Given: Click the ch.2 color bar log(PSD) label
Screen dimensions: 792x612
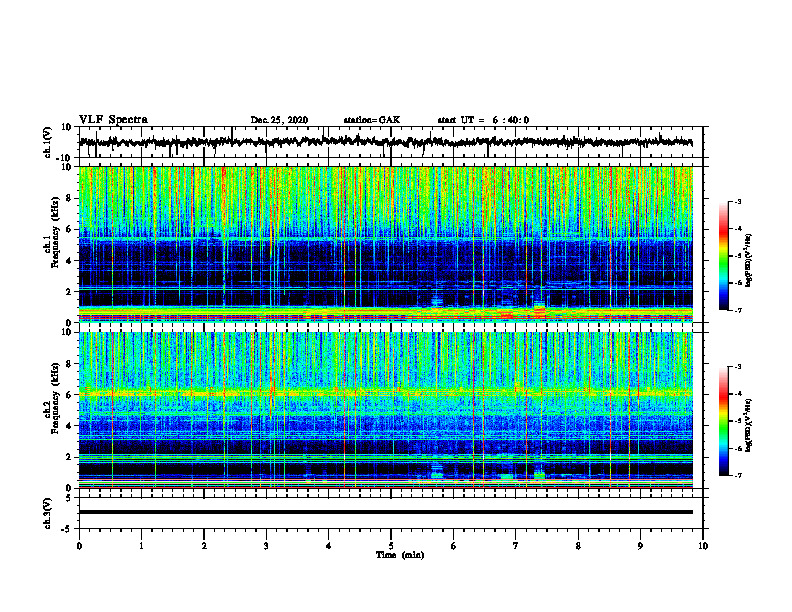Looking at the screenshot, I should (x=749, y=425).
